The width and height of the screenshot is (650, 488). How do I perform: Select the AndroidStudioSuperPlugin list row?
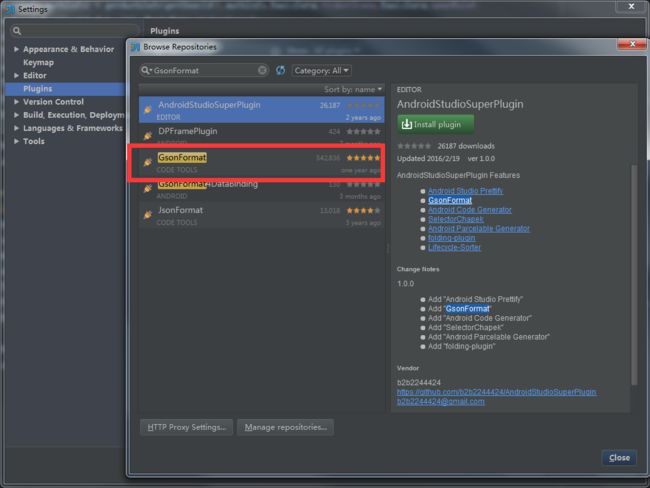[x=262, y=110]
